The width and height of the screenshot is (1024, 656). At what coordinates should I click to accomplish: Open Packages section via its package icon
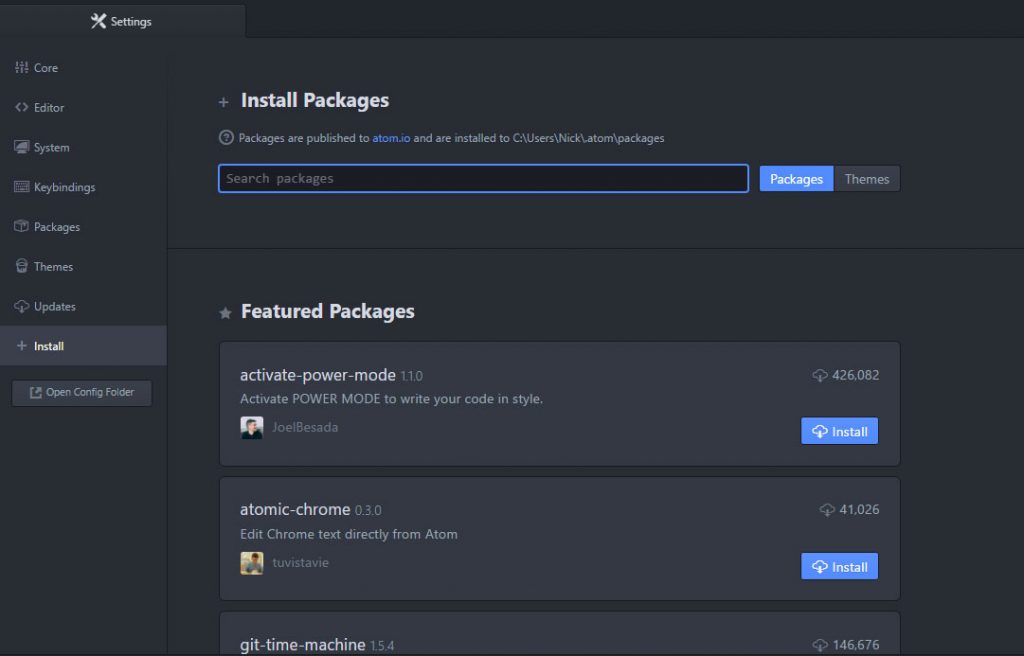point(22,227)
